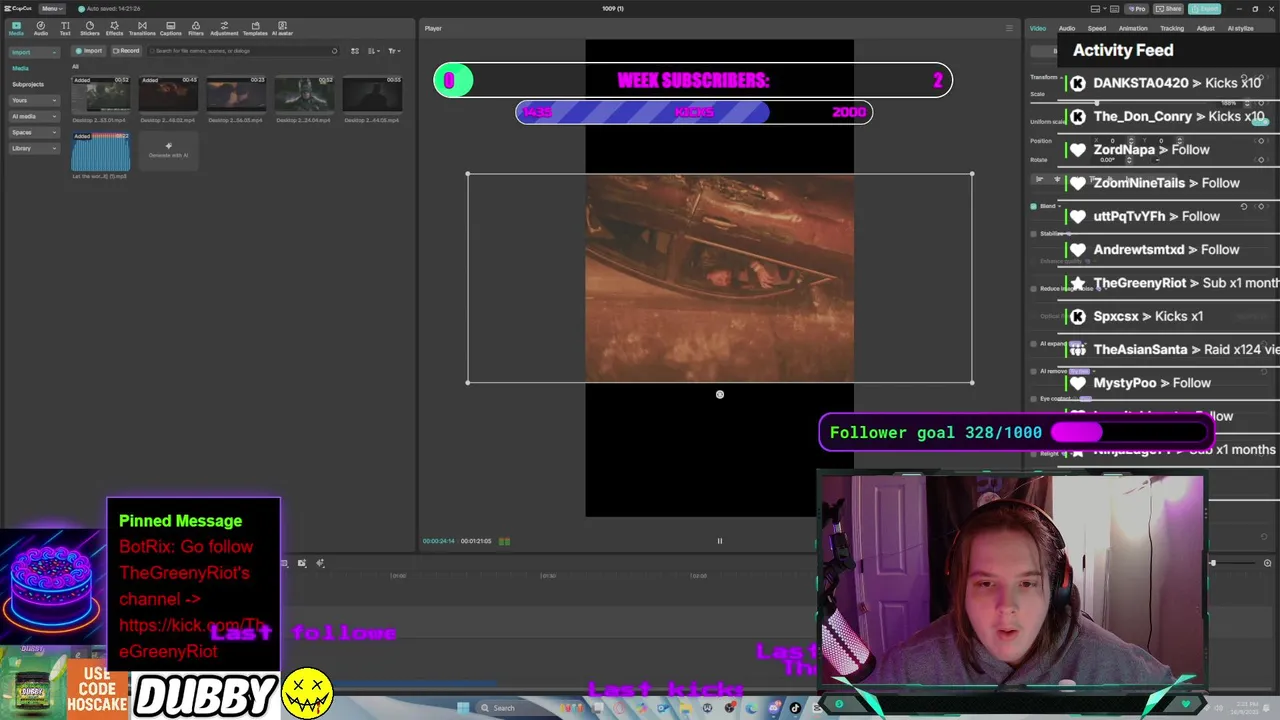Switch to the AI stylize tab
This screenshot has width=1280, height=720.
coord(1240,28)
